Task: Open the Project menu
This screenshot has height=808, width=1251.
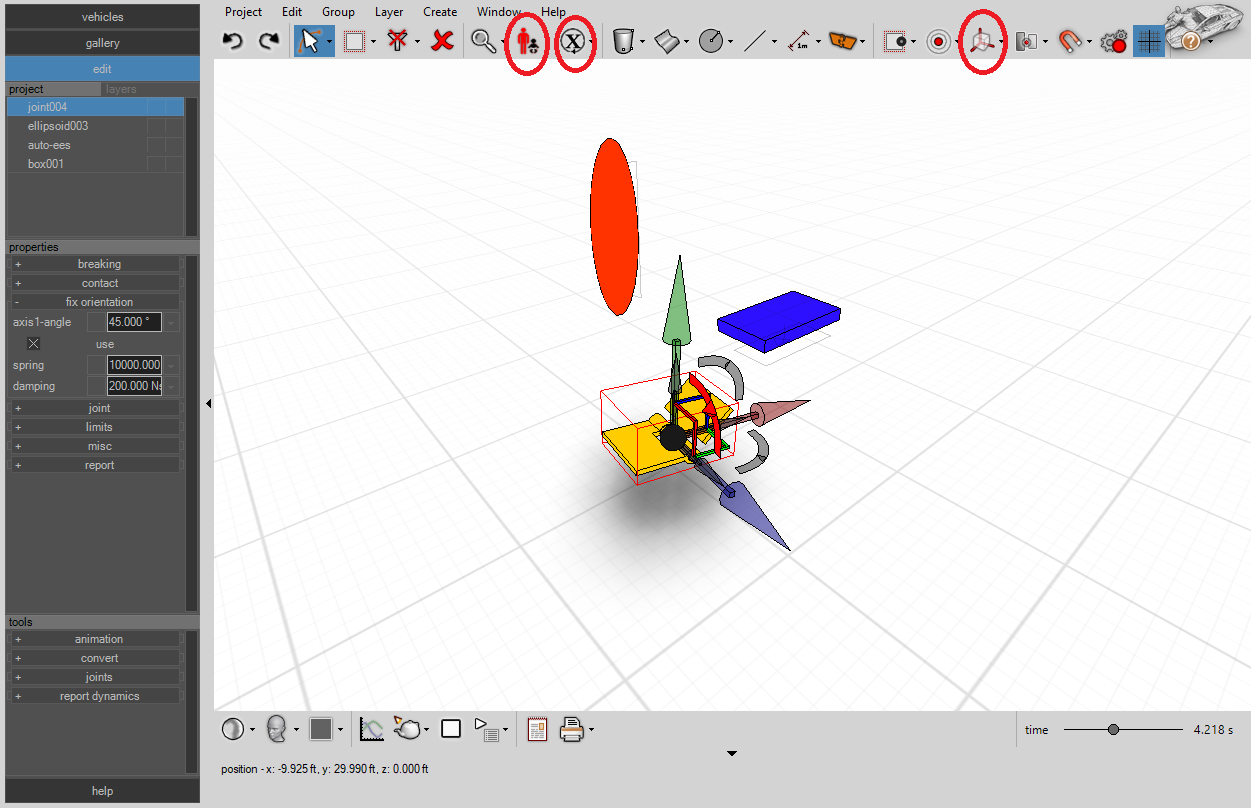Action: coord(243,12)
